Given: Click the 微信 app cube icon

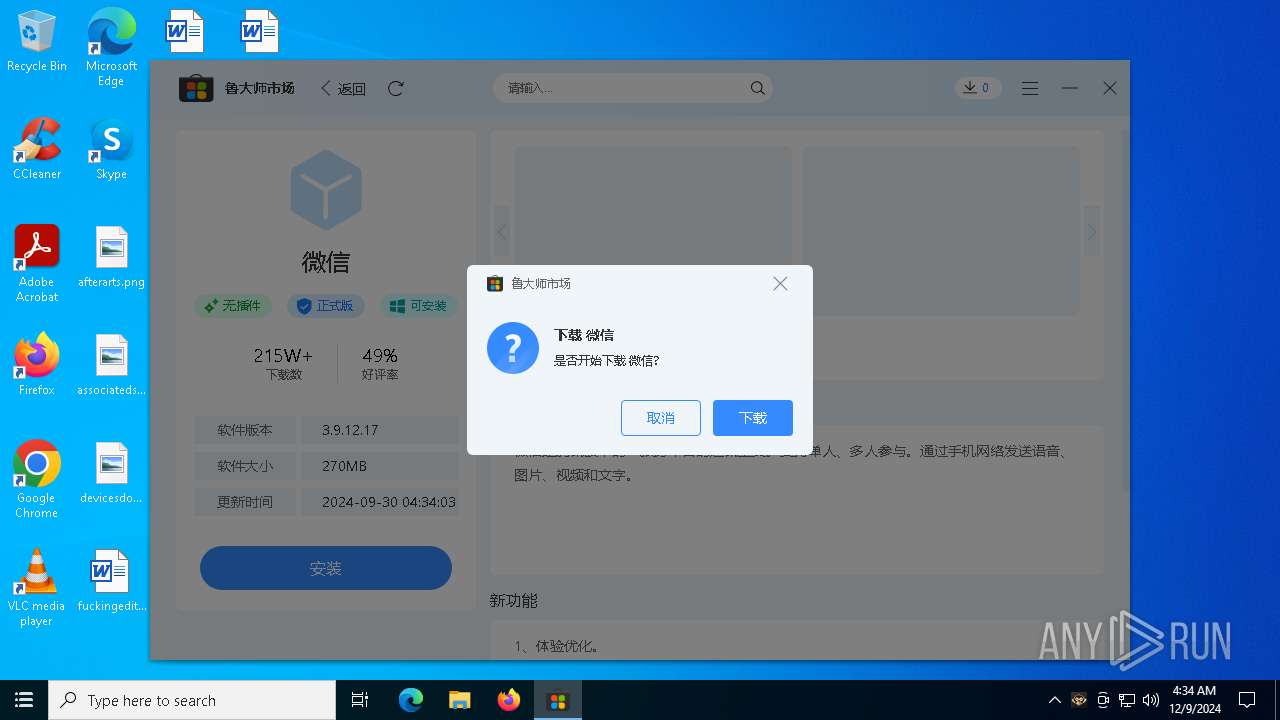Looking at the screenshot, I should click(x=326, y=190).
